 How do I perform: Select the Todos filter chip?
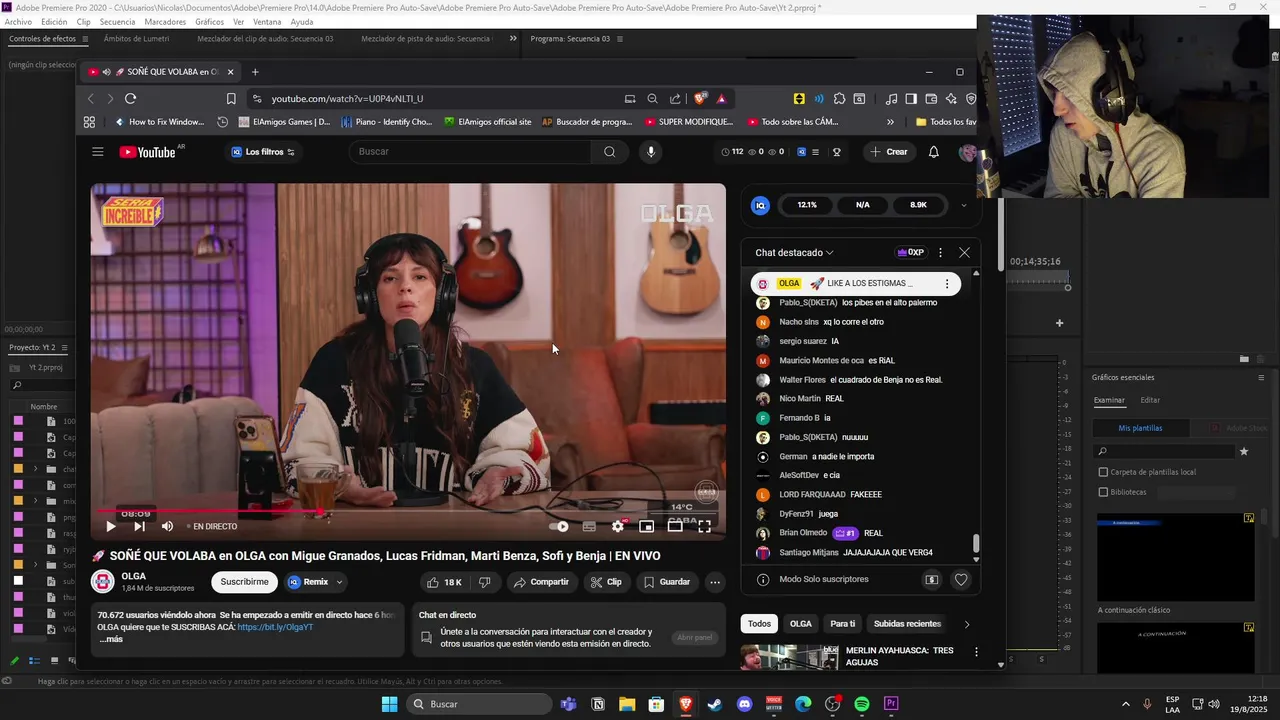click(x=760, y=624)
